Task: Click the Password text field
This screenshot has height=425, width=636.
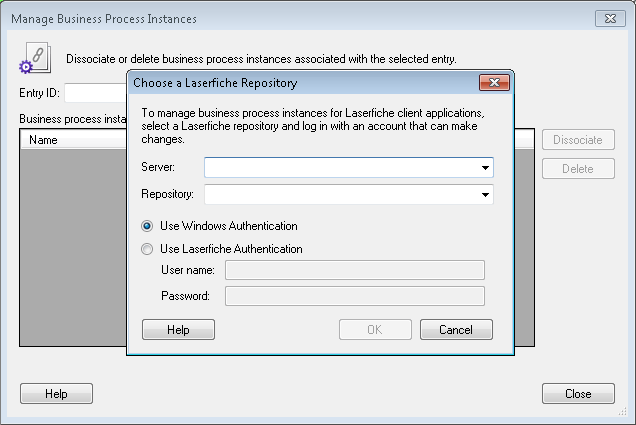Action: coord(355,296)
